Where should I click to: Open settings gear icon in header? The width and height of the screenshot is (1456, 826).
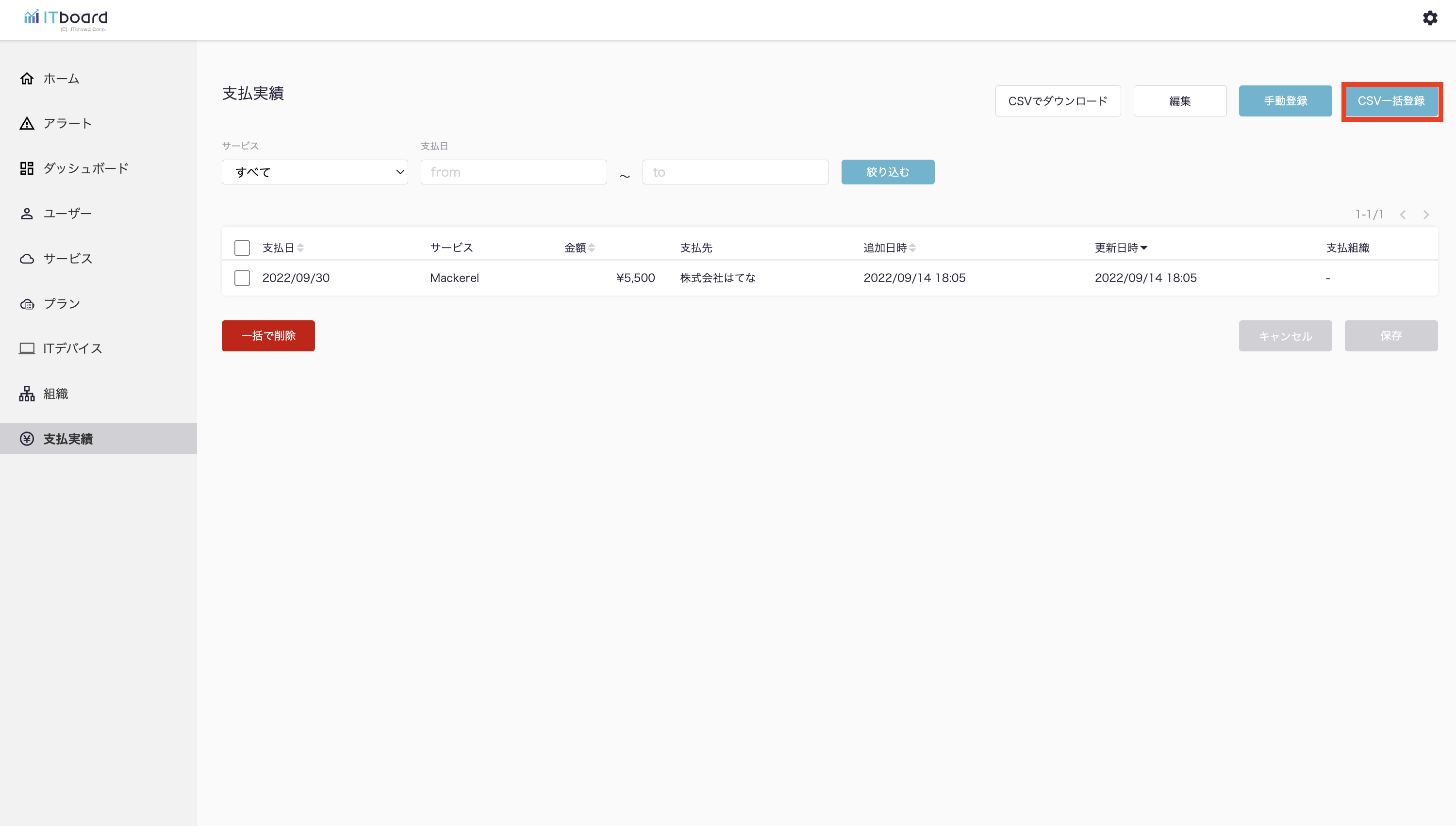tap(1429, 18)
